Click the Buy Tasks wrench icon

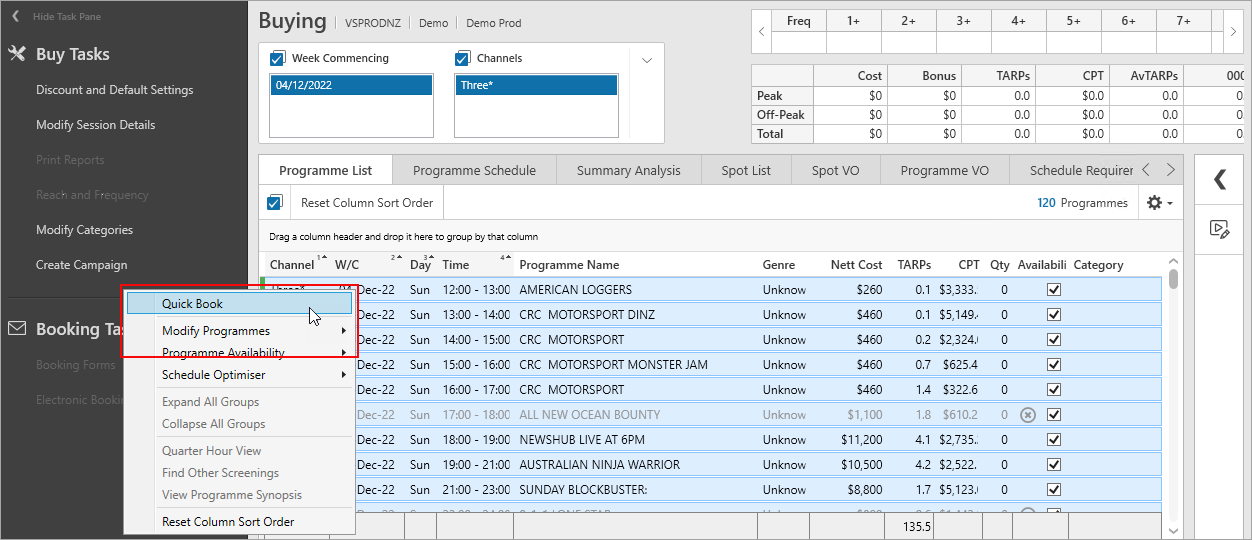click(17, 54)
